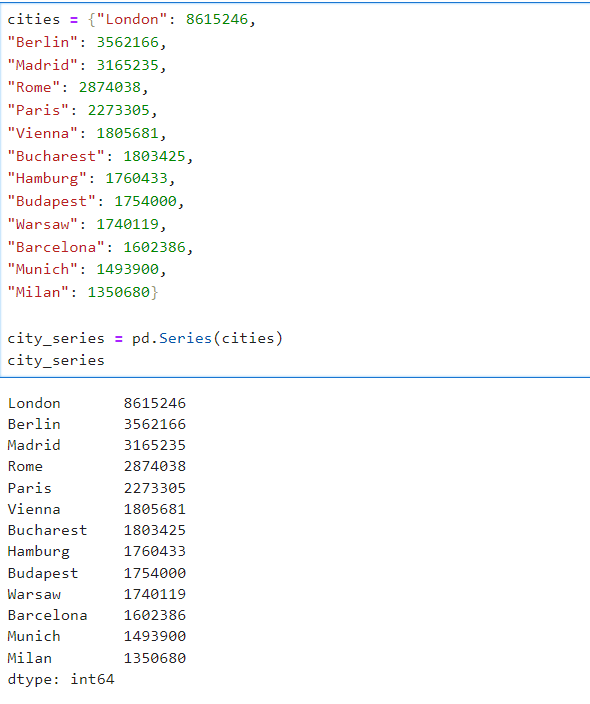Click the "Paris" key in the code

pyautogui.click(x=38, y=110)
